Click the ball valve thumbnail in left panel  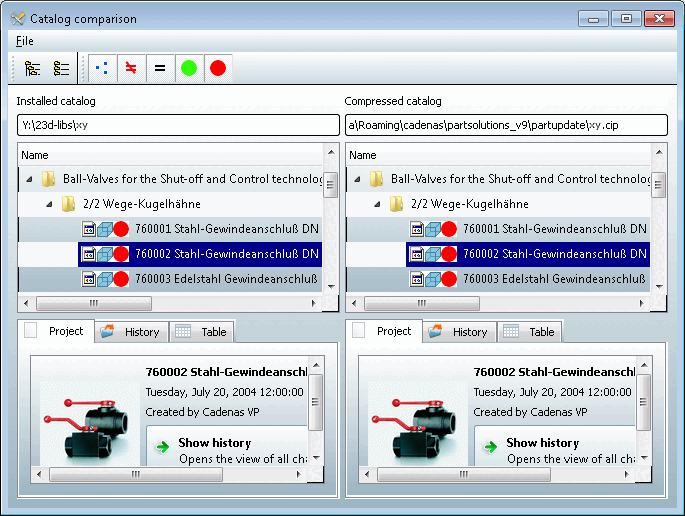90,424
